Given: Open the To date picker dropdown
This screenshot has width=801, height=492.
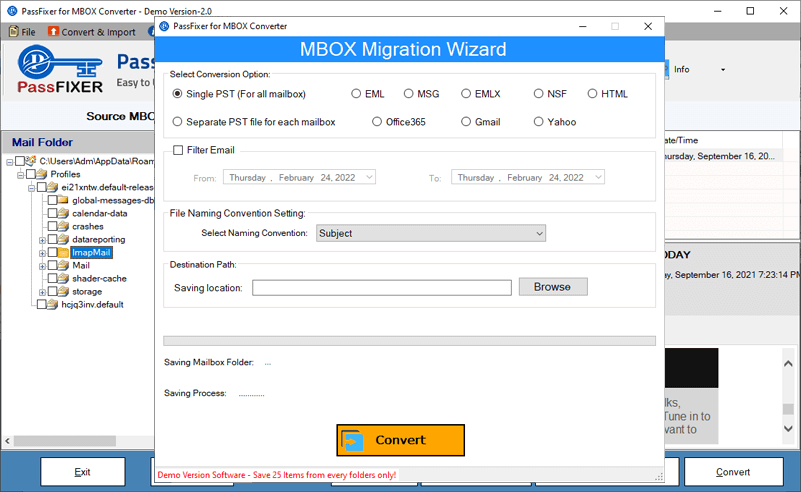Looking at the screenshot, I should 598,177.
